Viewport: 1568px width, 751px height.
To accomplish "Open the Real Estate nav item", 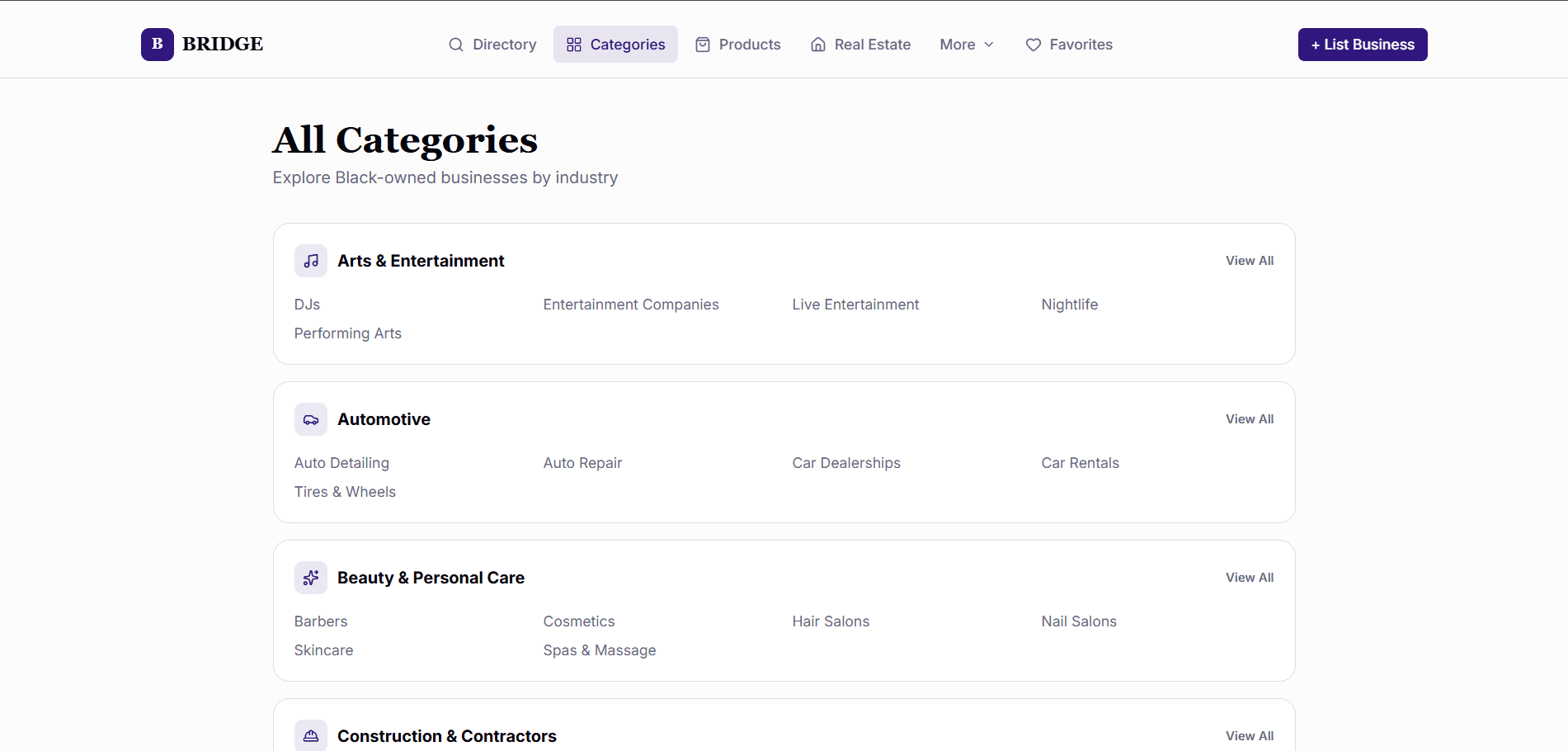I will 860,45.
